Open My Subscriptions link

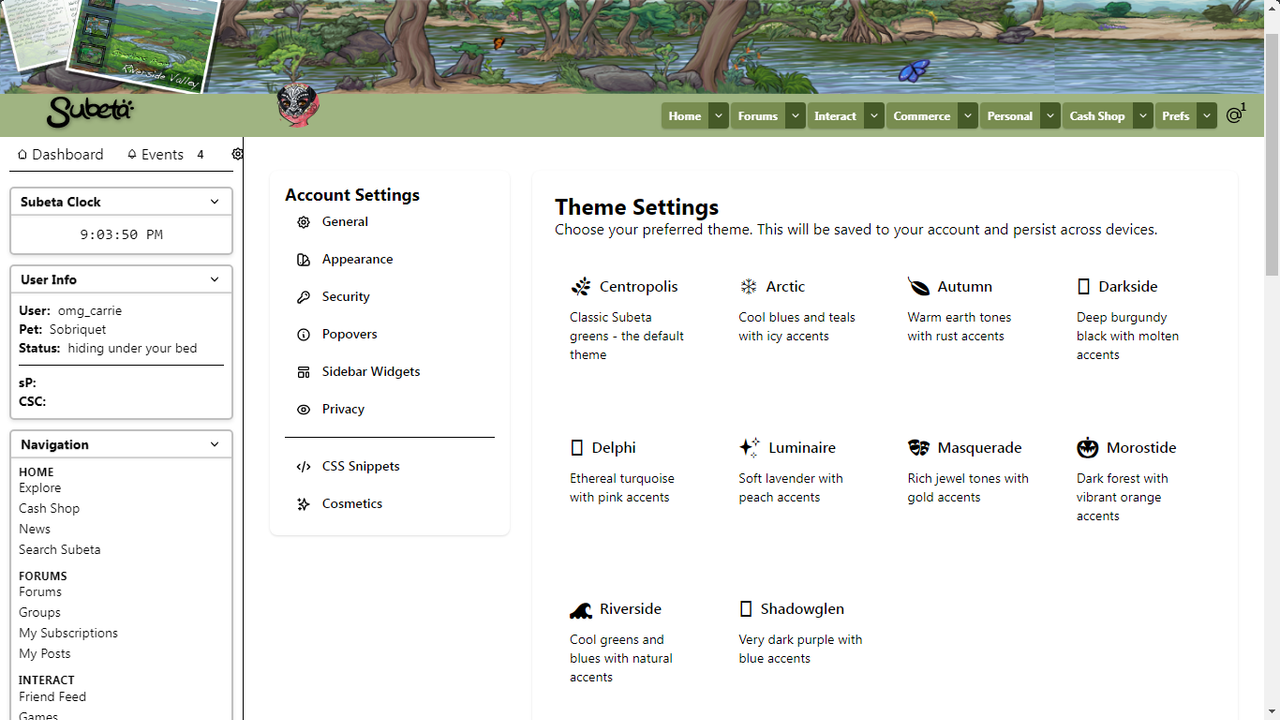click(x=68, y=633)
